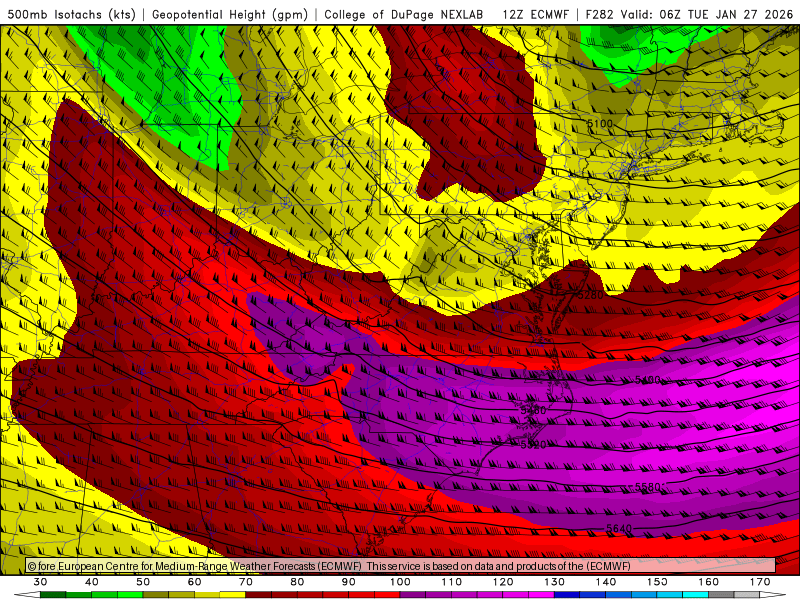Click the 30 value on the color scale

40,582
